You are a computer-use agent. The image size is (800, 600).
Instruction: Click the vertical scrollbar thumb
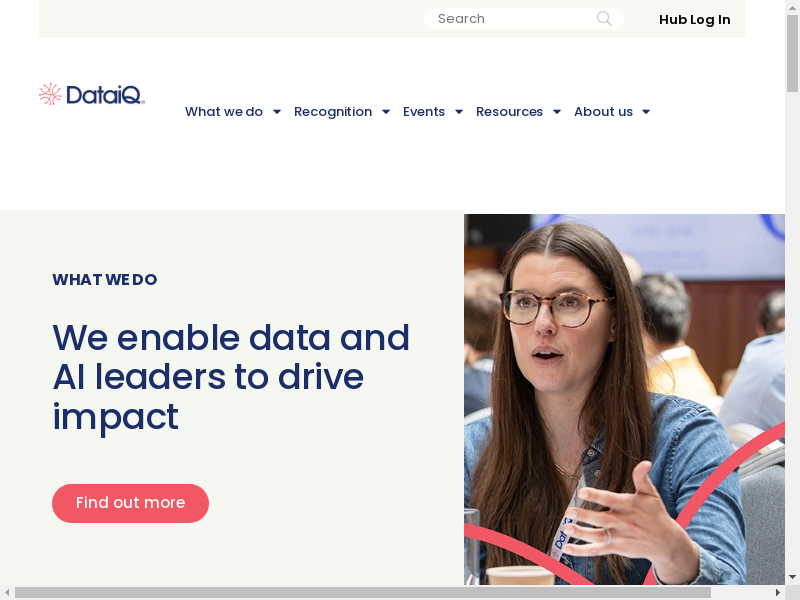[792, 54]
